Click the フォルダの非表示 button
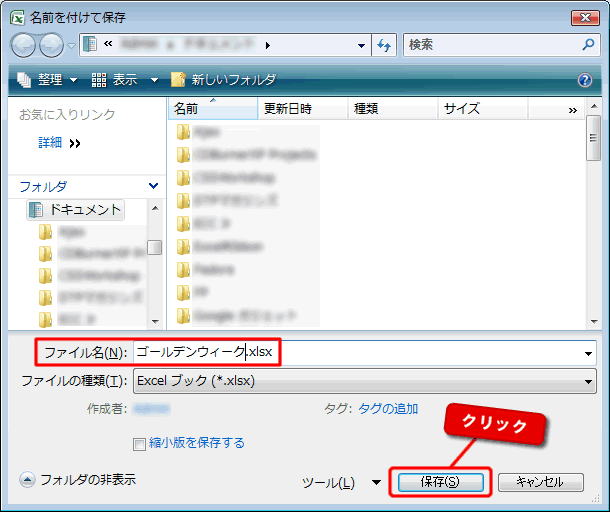The height and width of the screenshot is (512, 610). coord(77,480)
